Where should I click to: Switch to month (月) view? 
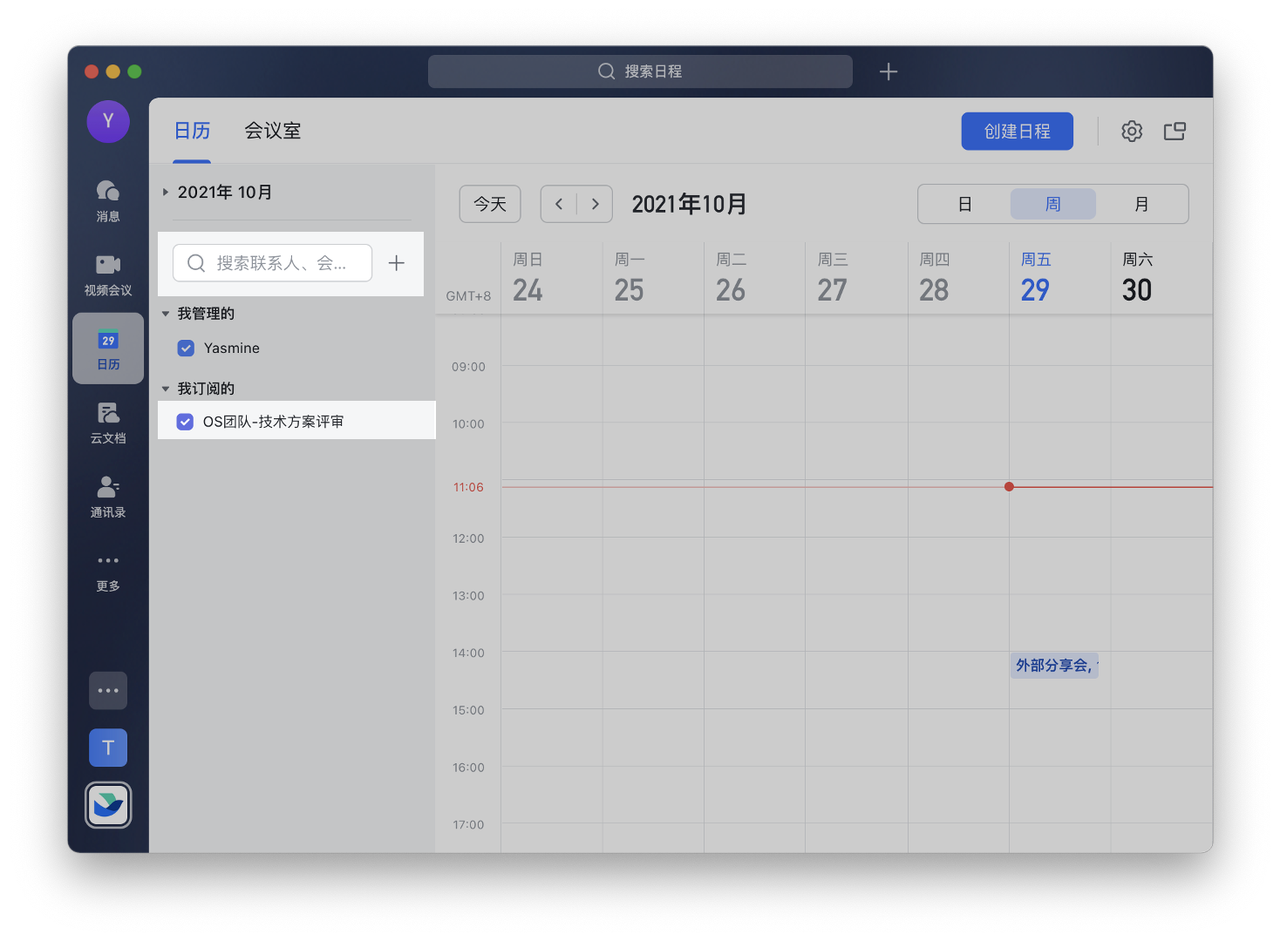pyautogui.click(x=1141, y=204)
